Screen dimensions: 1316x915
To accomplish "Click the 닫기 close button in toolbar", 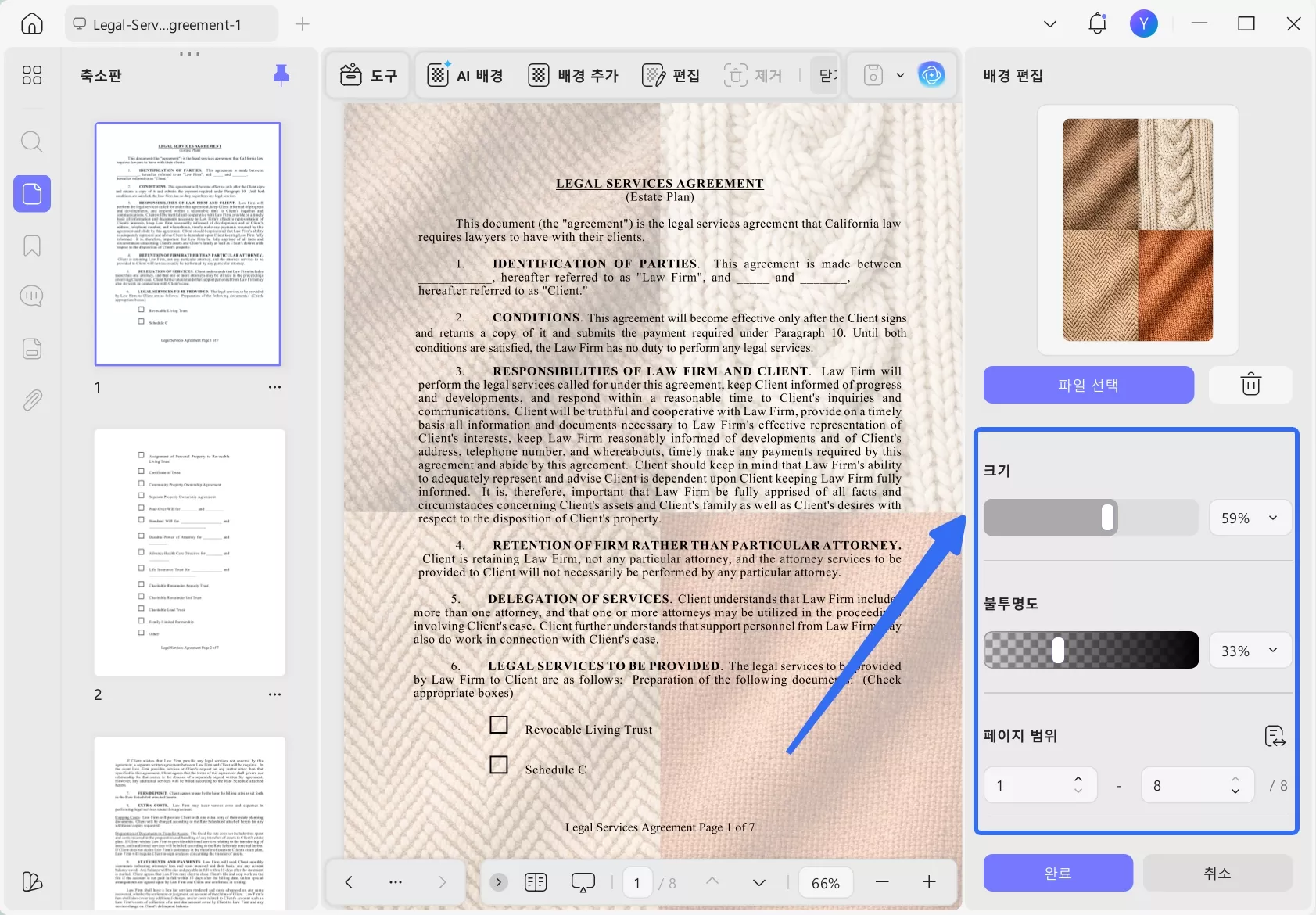I will click(824, 75).
